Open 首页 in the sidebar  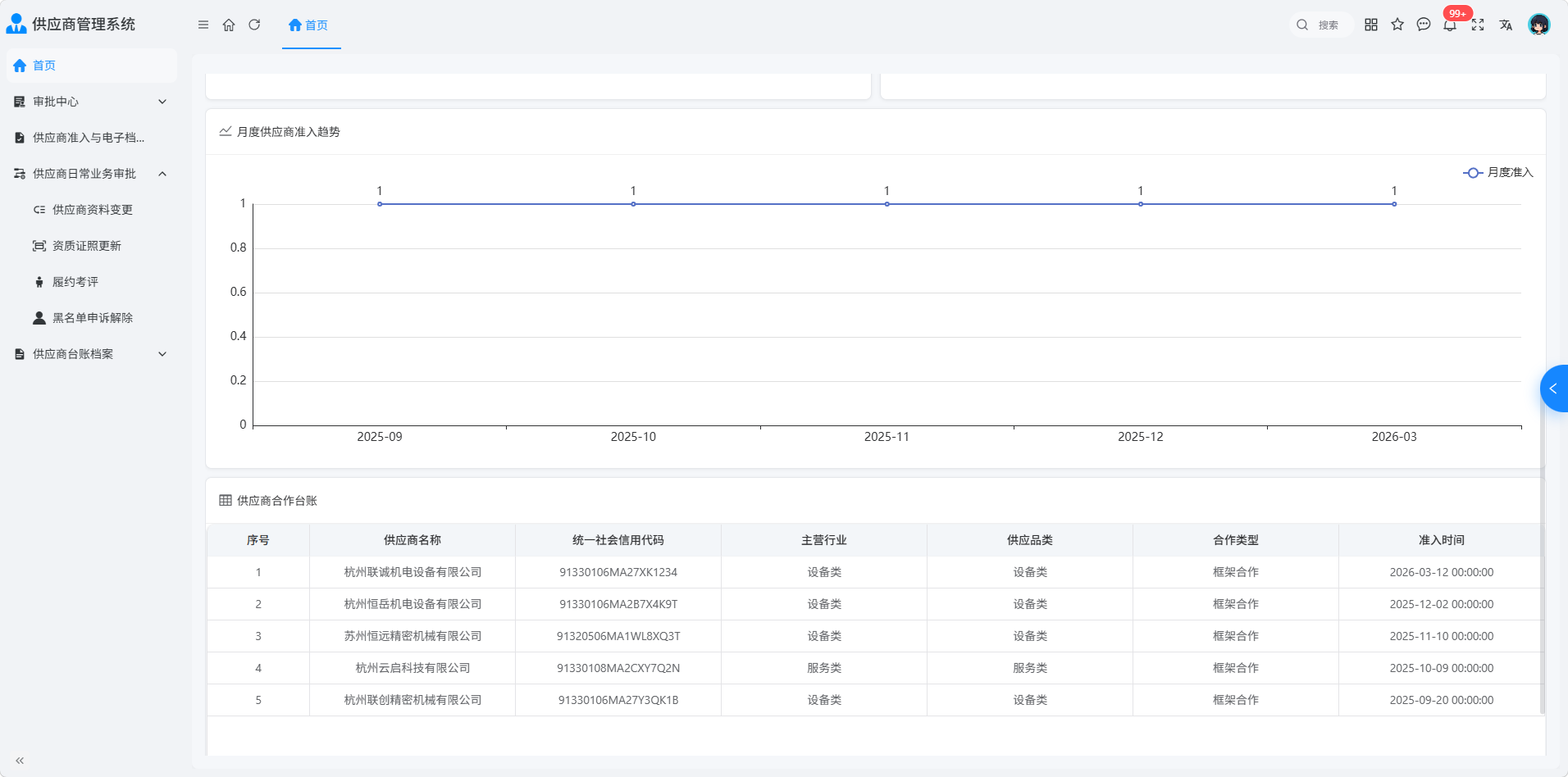(92, 66)
